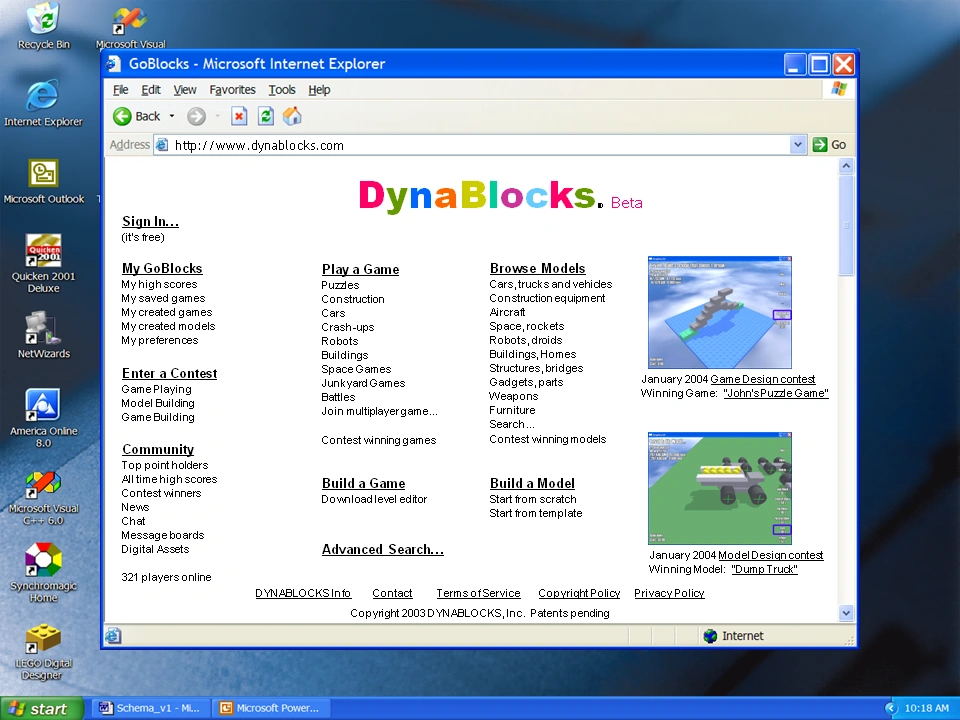This screenshot has width=960, height=720.
Task: Click the Refresh page icon
Action: [265, 116]
